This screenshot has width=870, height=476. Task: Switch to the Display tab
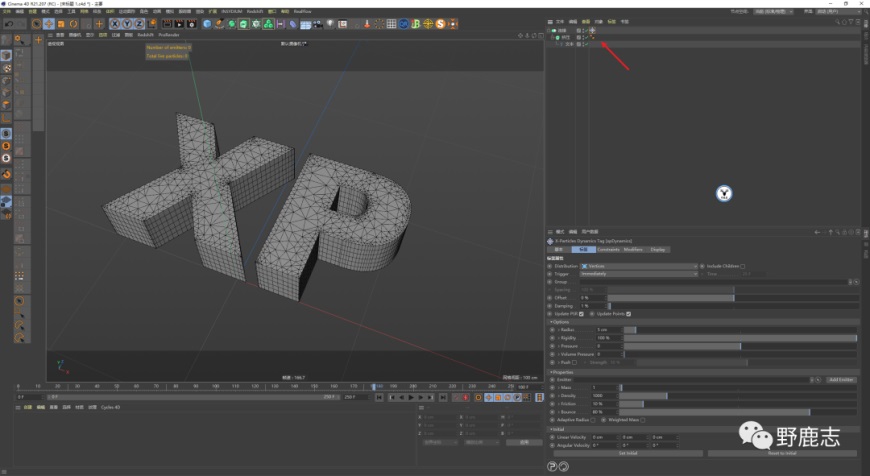[658, 250]
